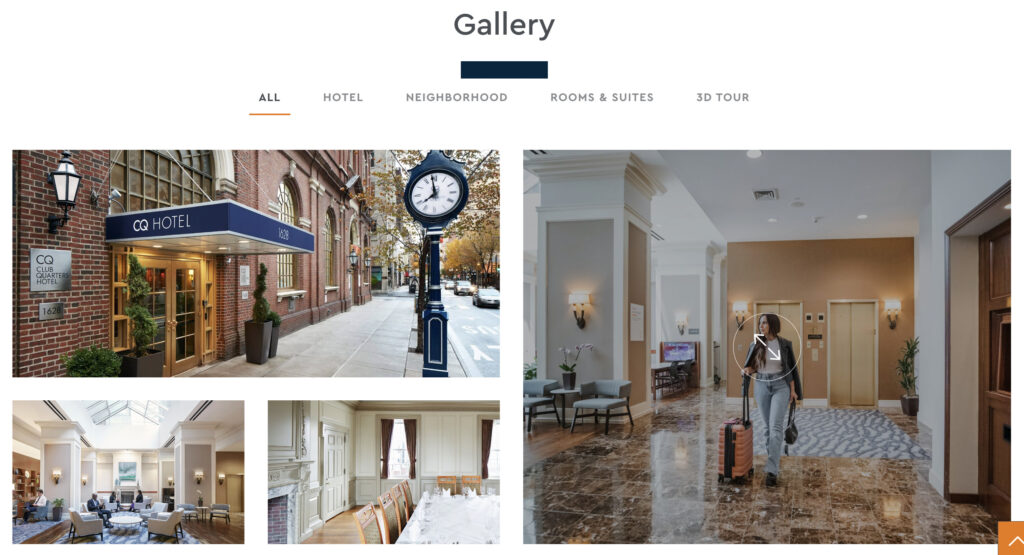Select the ALL gallery tab
The width and height of the screenshot is (1024, 555).
269,97
